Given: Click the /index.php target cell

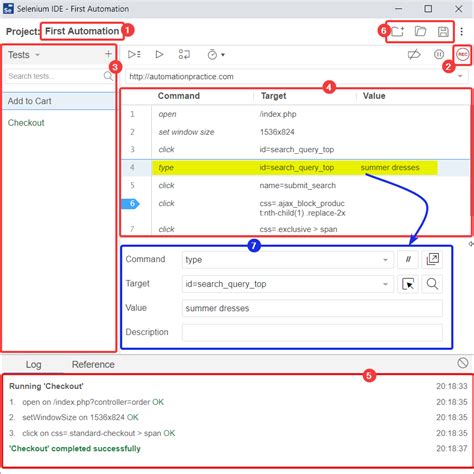Looking at the screenshot, I should (278, 114).
